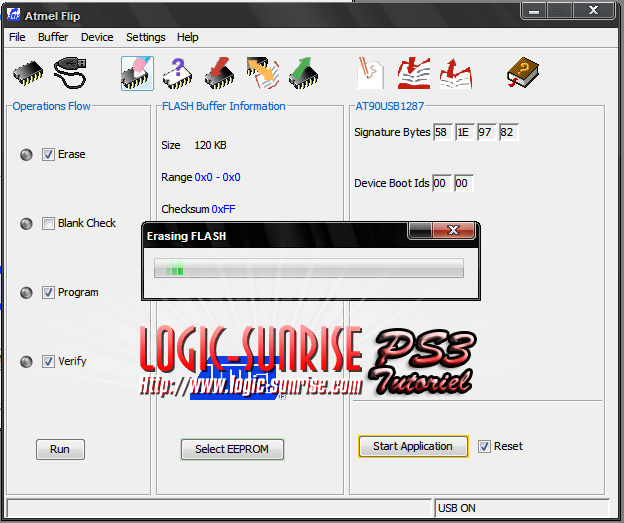Open the Help book icon in the toolbar
Viewport: 624px width, 523px height.
(523, 72)
